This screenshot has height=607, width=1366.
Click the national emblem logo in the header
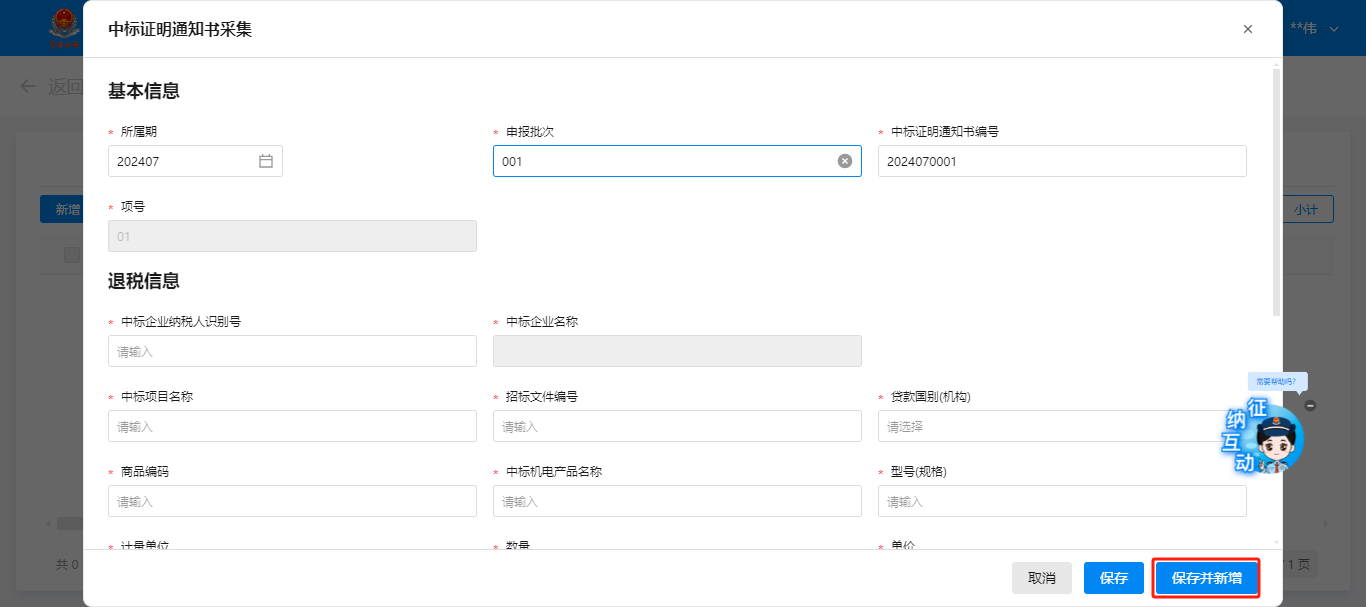point(65,27)
